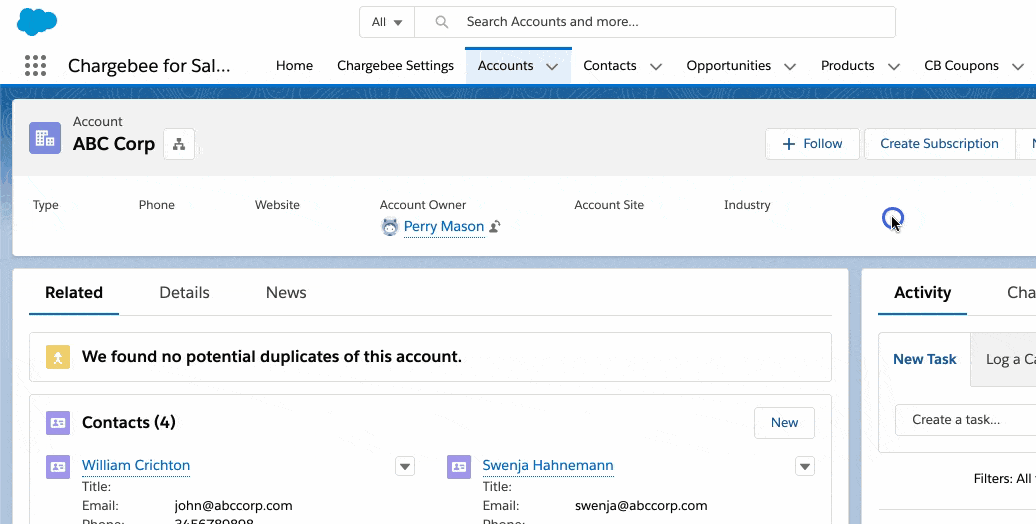Screen dimensions: 1036x524
Task: View the account hierarchy icon
Action: [x=179, y=144]
